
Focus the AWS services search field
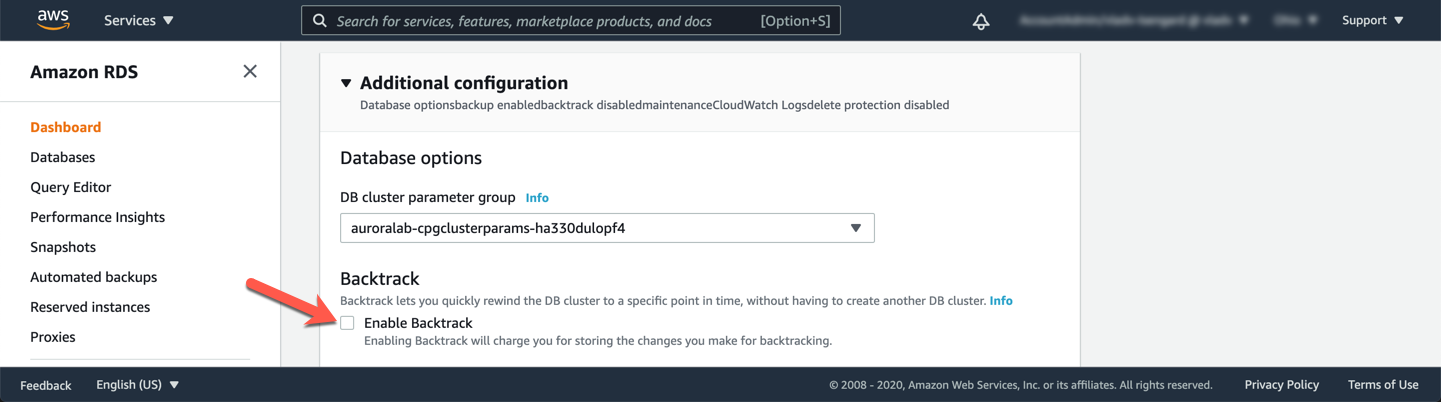click(571, 20)
